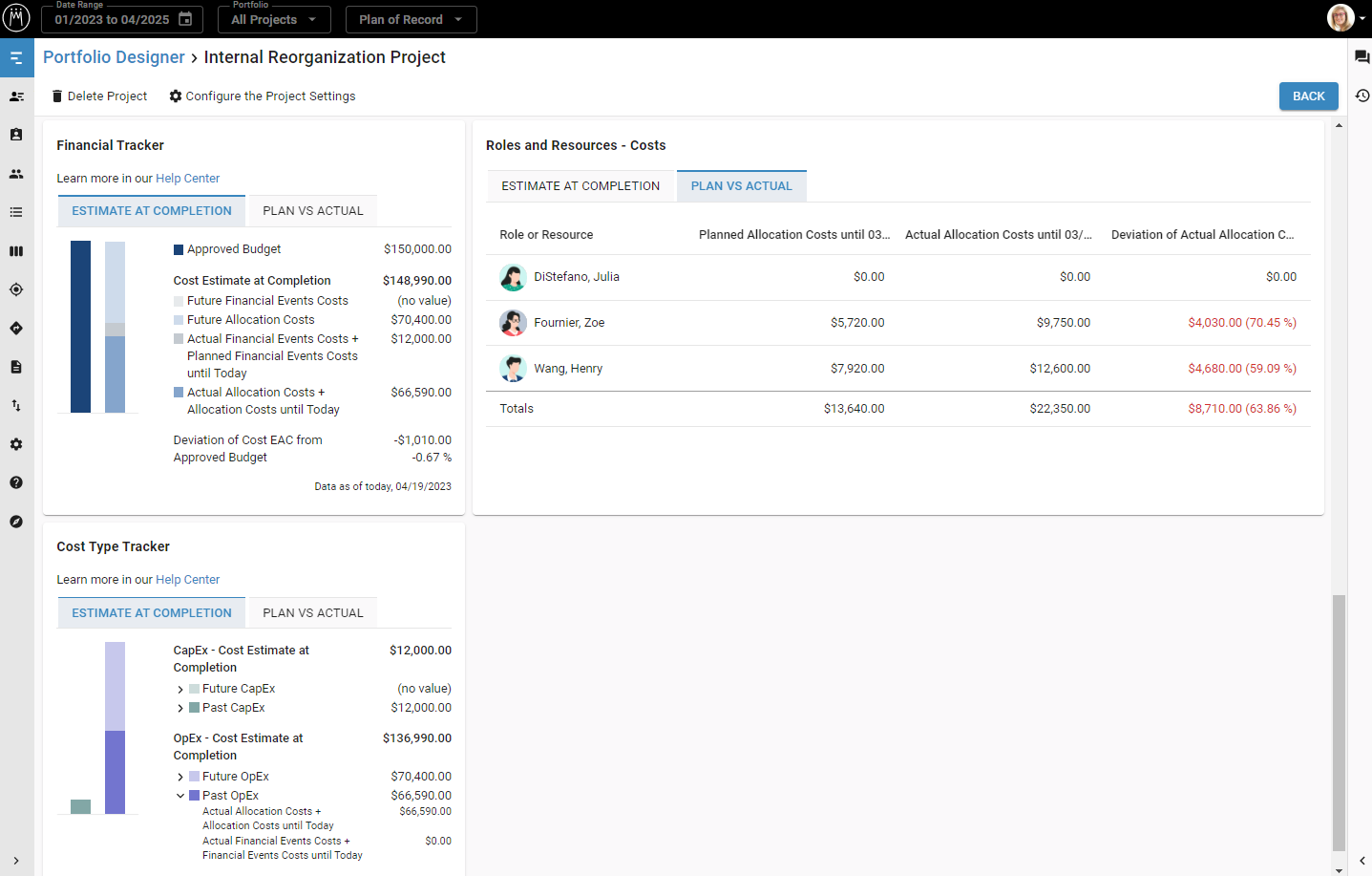The width and height of the screenshot is (1372, 876).
Task: Click the dark blue Approved Budget bar
Action: pos(81,327)
